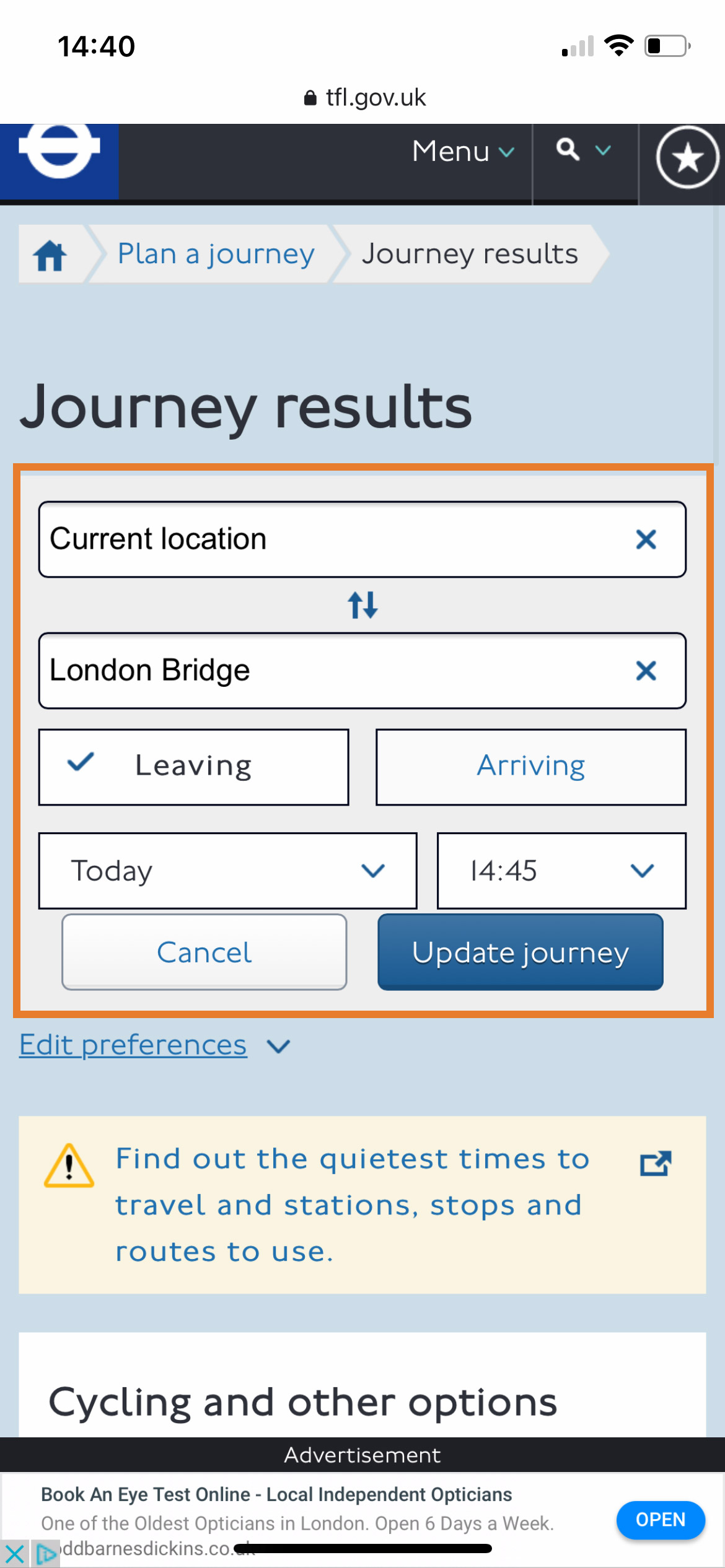Screen dimensions: 725x1568
Task: Open the search magnifier icon
Action: pyautogui.click(x=568, y=150)
